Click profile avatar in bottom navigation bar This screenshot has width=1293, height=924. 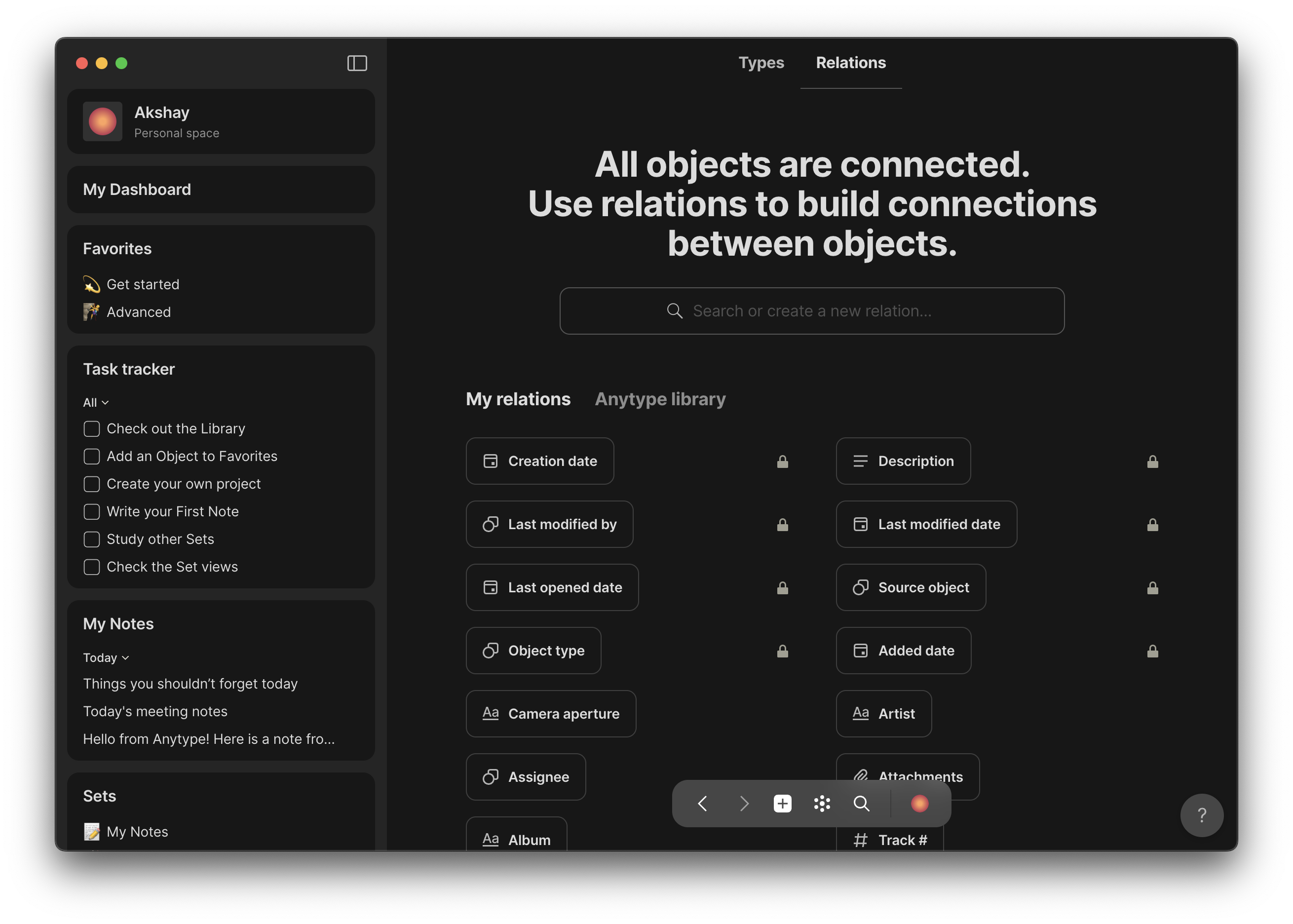[x=919, y=804]
